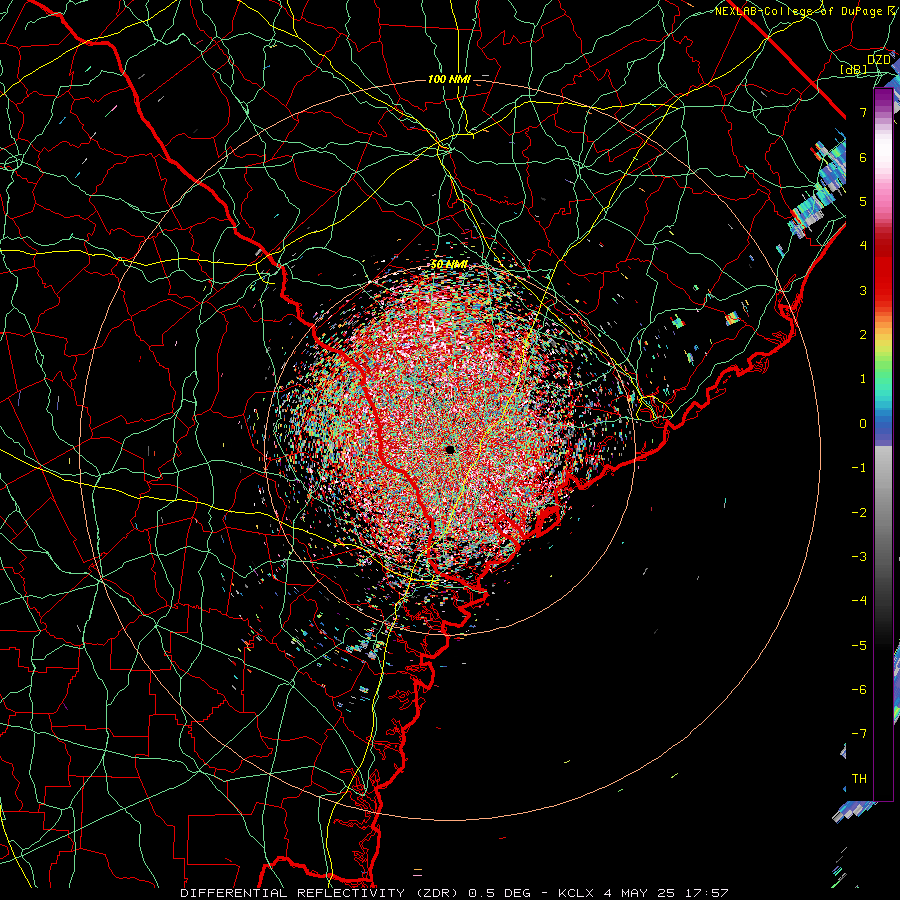Viewport: 900px width, 900px height.
Task: Select the 1 value on the dB scale
Action: tap(863, 379)
